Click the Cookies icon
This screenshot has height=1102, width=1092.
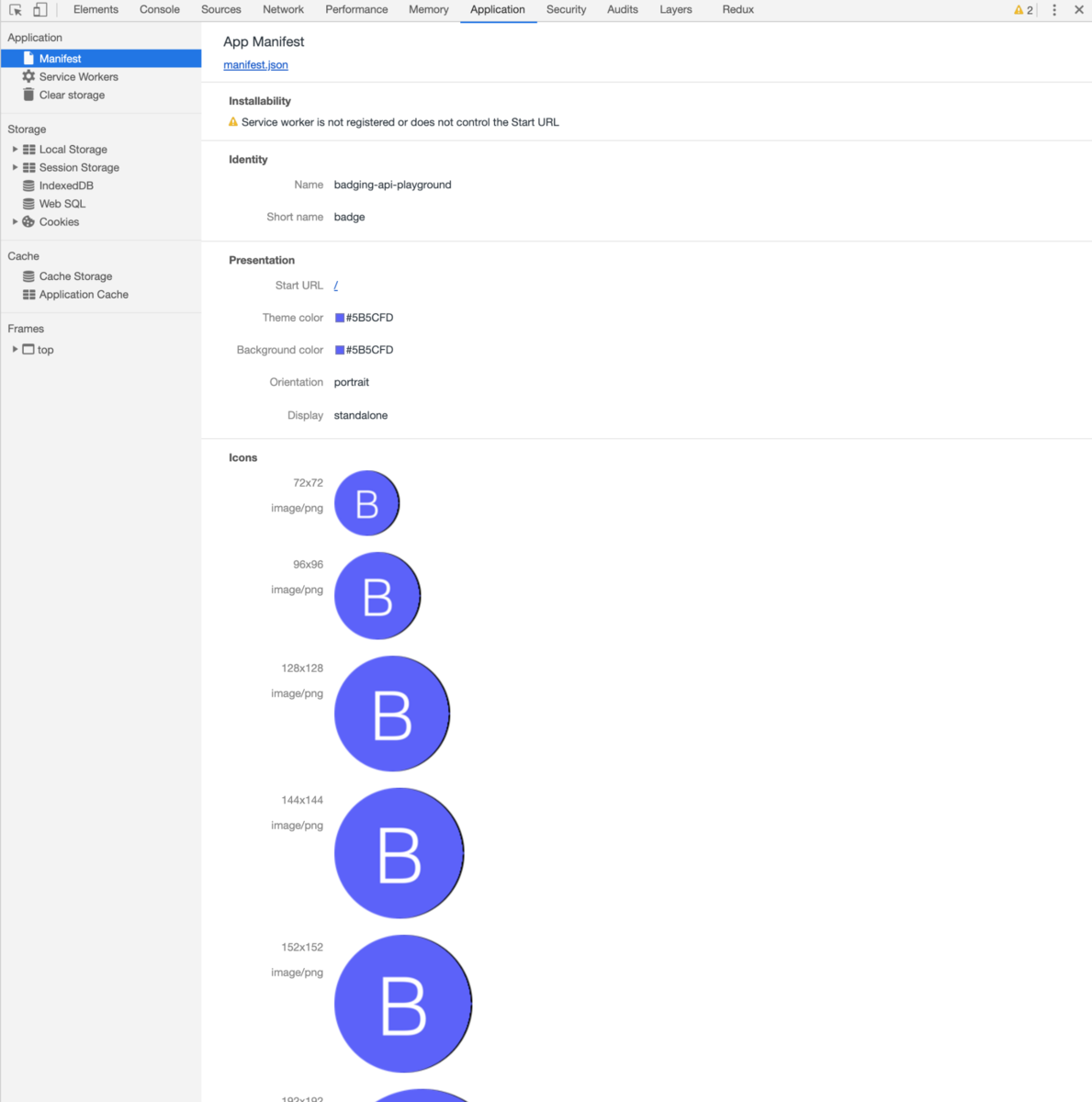pos(28,222)
